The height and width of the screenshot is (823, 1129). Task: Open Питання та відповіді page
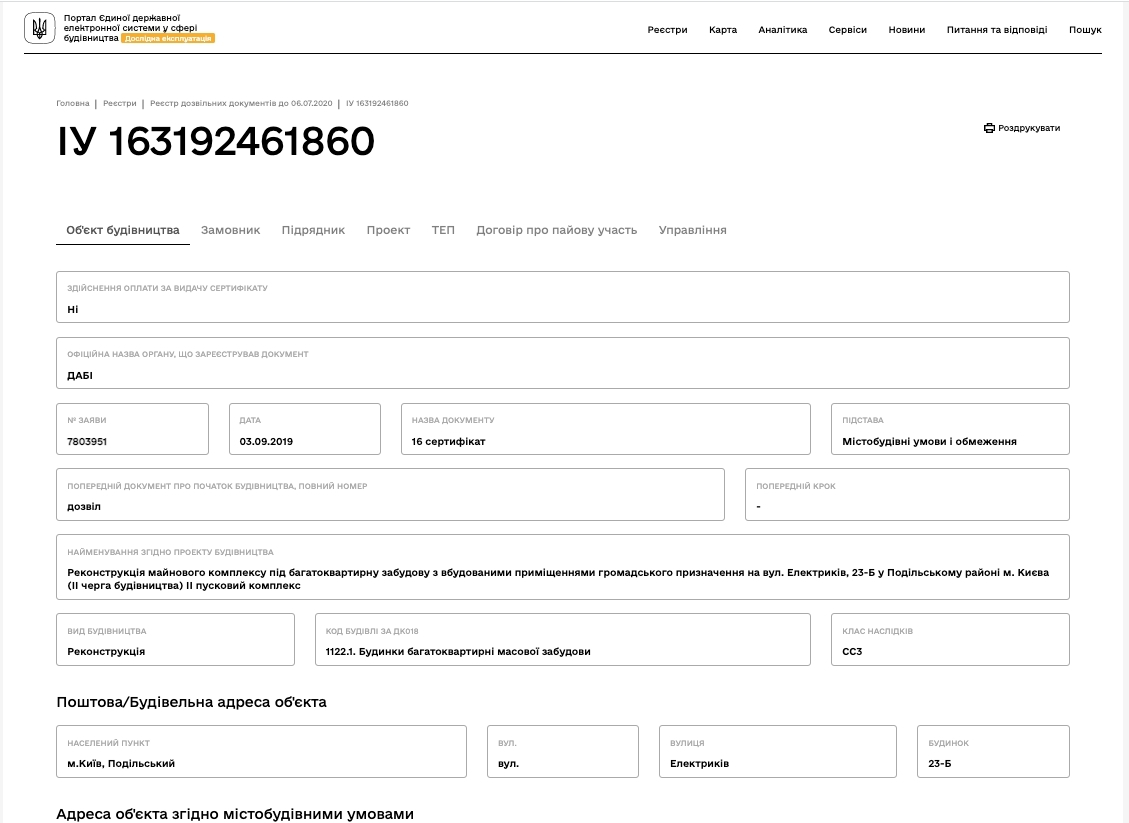click(997, 30)
